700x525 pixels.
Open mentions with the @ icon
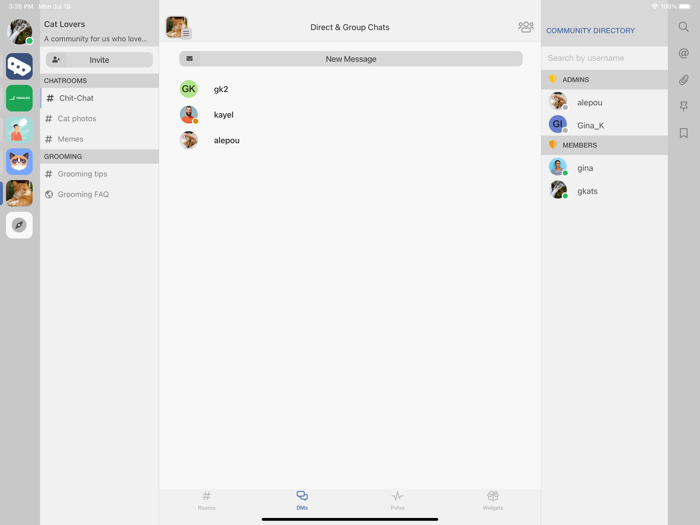[683, 54]
